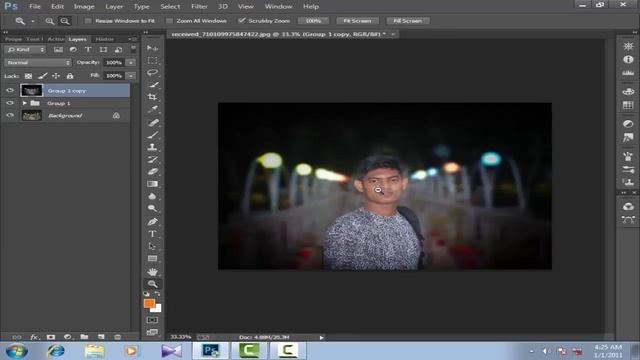Open status bar info arrow
This screenshot has height=360, width=640.
[x=322, y=337]
